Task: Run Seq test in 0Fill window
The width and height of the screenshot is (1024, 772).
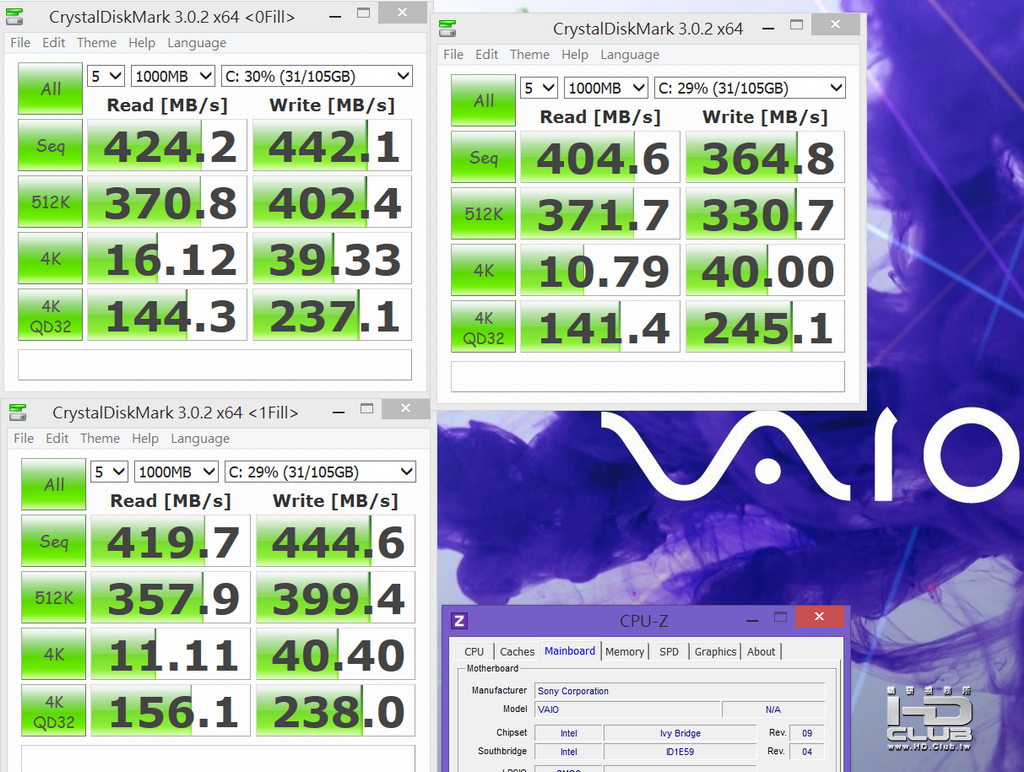Action: point(50,145)
